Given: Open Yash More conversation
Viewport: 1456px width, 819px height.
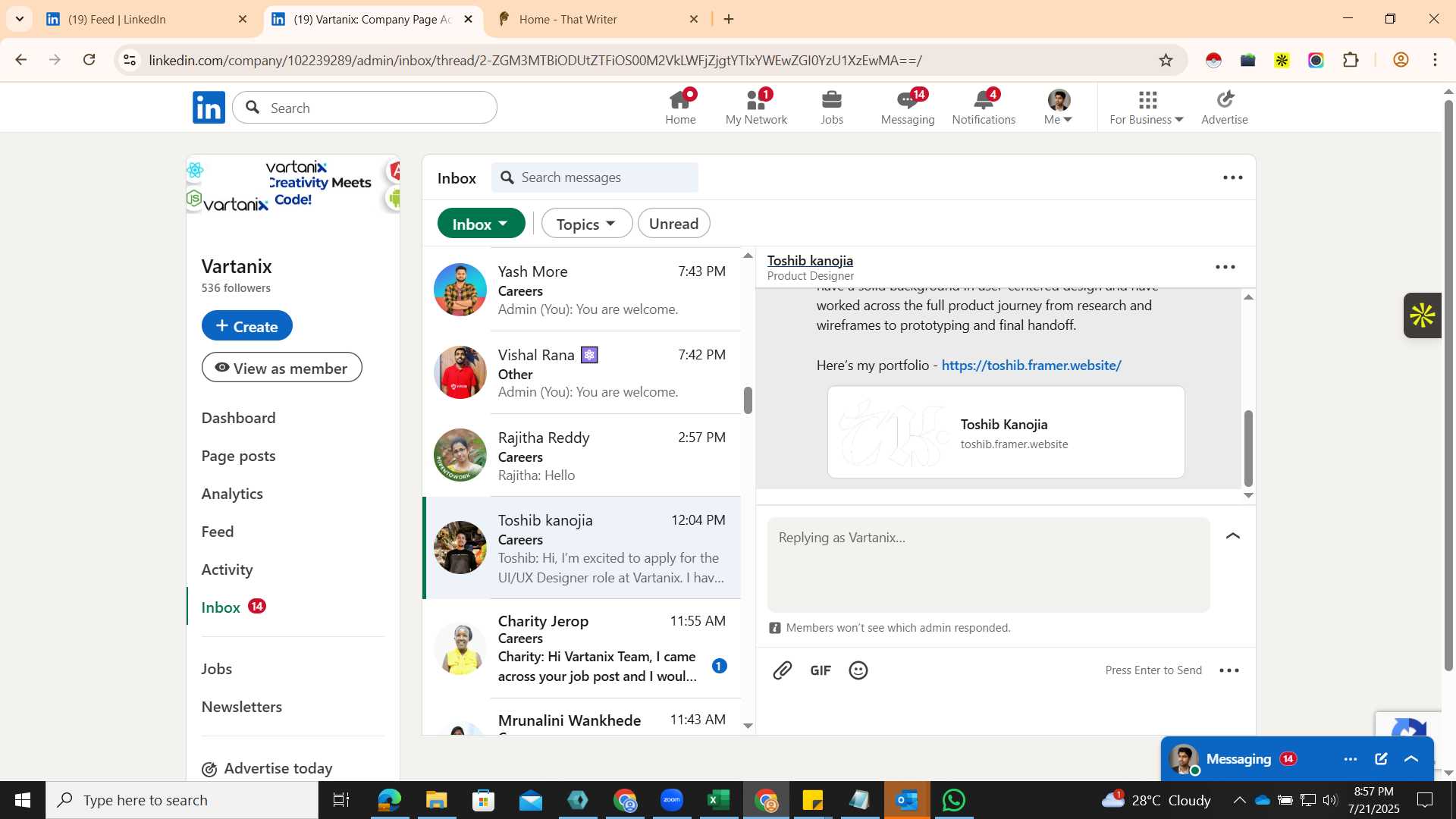Looking at the screenshot, I should (x=582, y=290).
